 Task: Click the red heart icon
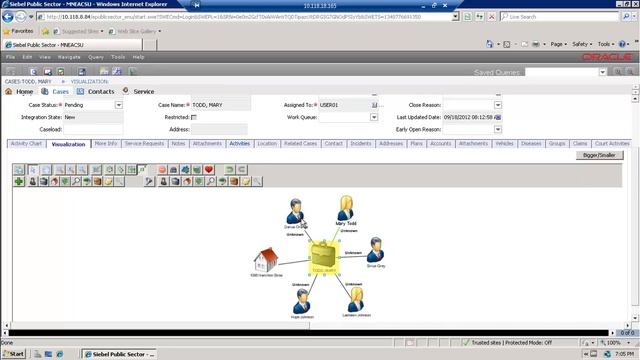point(209,169)
